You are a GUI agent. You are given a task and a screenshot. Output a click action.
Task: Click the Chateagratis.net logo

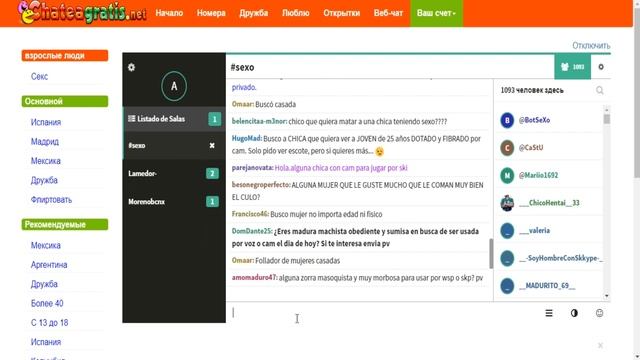[x=82, y=12]
